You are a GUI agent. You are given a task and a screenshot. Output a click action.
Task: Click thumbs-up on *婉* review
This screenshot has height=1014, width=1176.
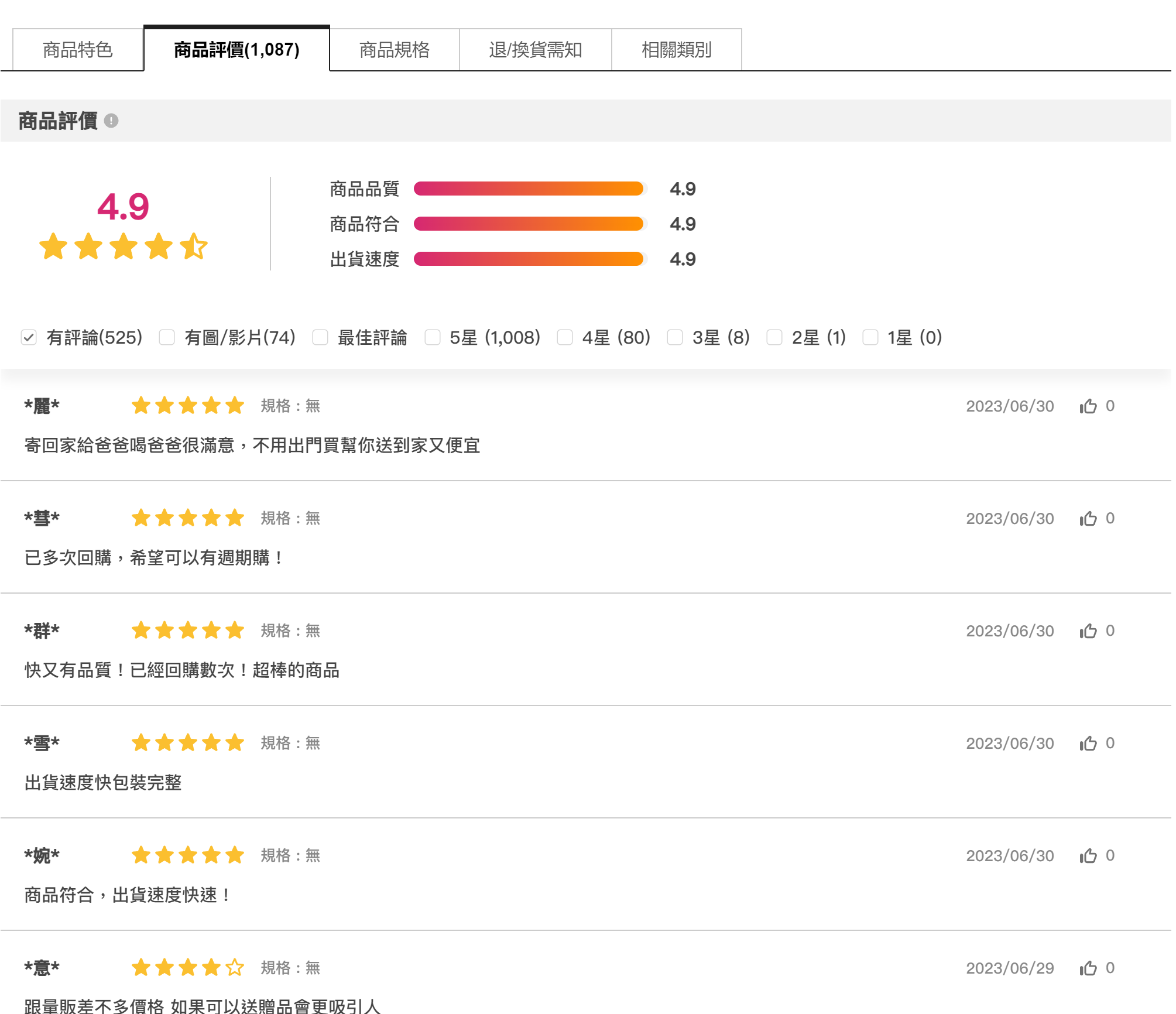tap(1088, 856)
